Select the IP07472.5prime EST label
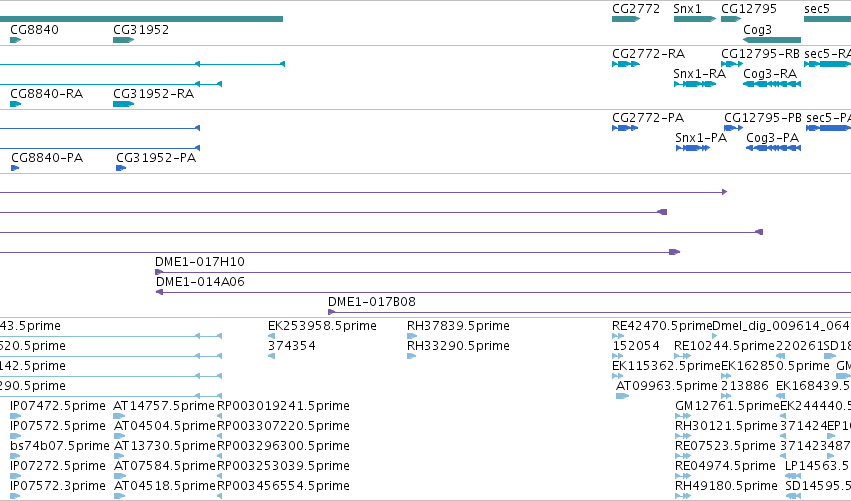This screenshot has width=851, height=501. [58, 406]
